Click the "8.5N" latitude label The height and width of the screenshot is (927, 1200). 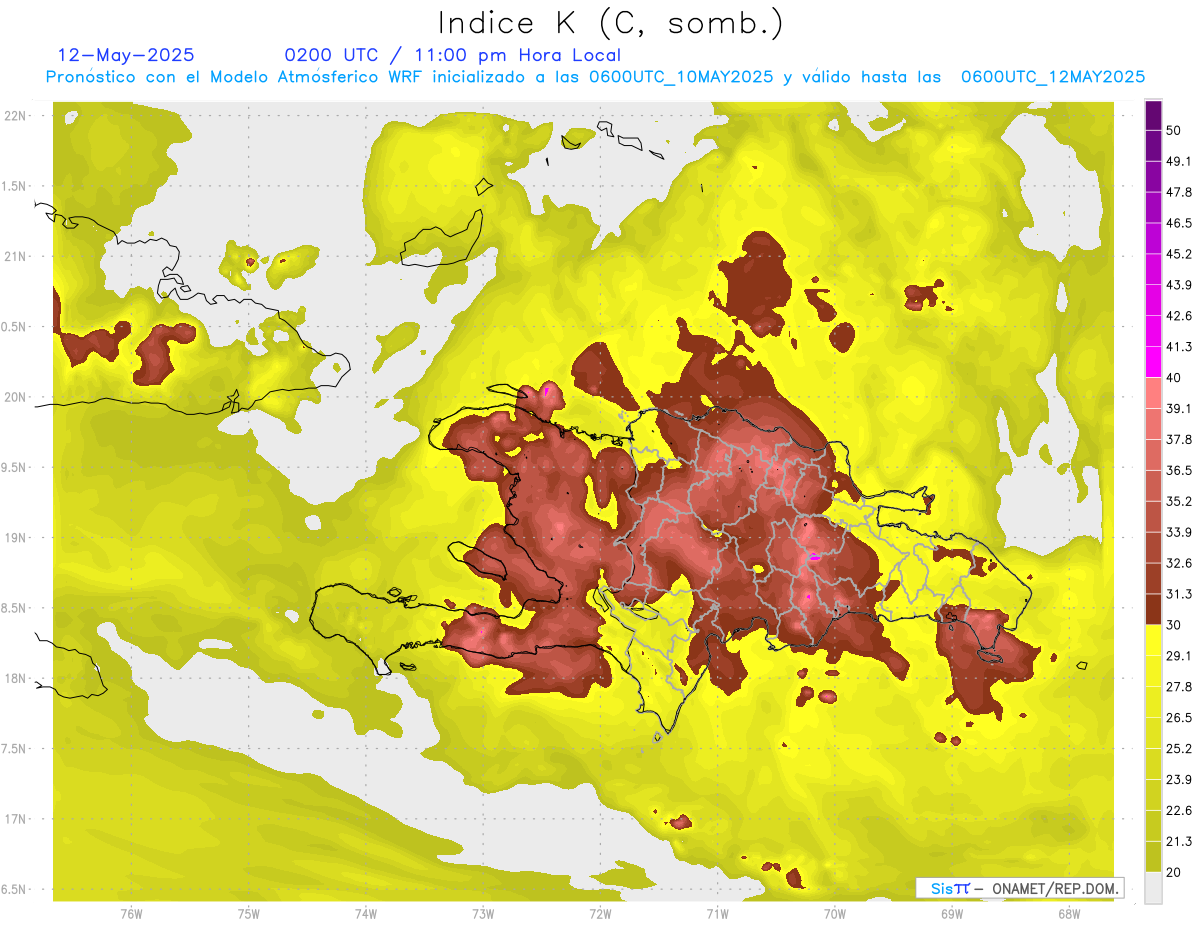click(x=15, y=608)
